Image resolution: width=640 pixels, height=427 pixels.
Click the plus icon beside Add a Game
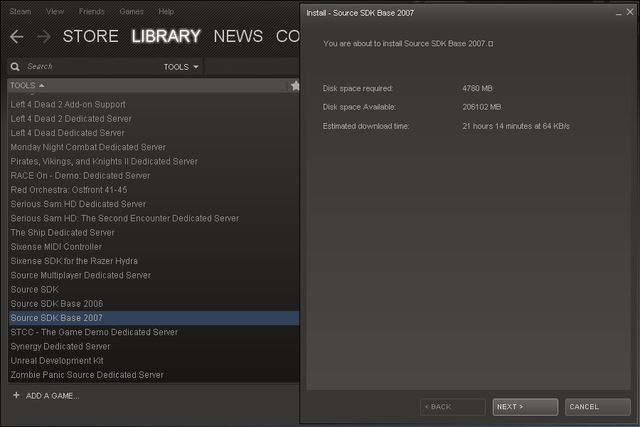(16, 395)
